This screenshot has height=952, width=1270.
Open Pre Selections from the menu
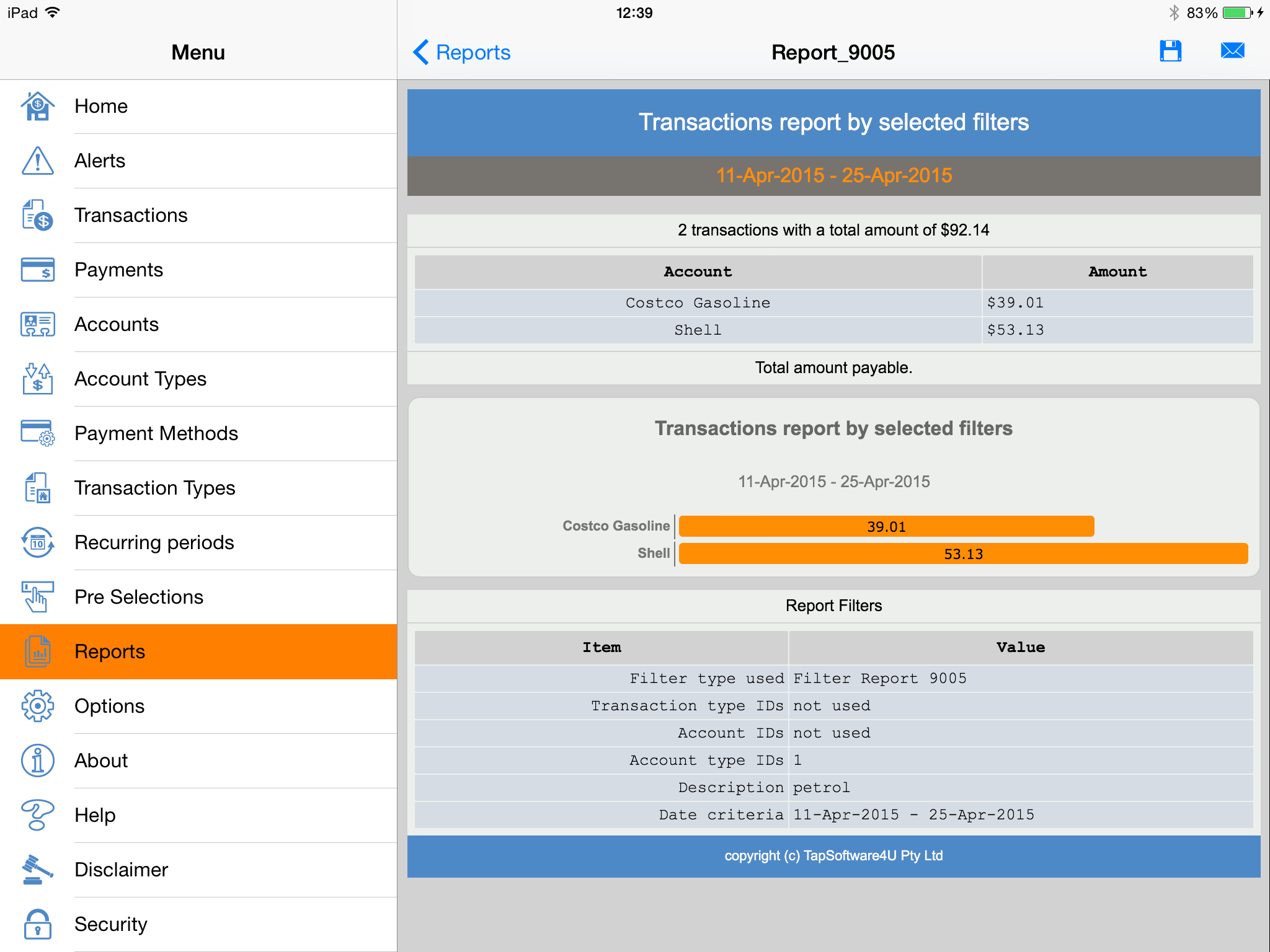tap(139, 597)
